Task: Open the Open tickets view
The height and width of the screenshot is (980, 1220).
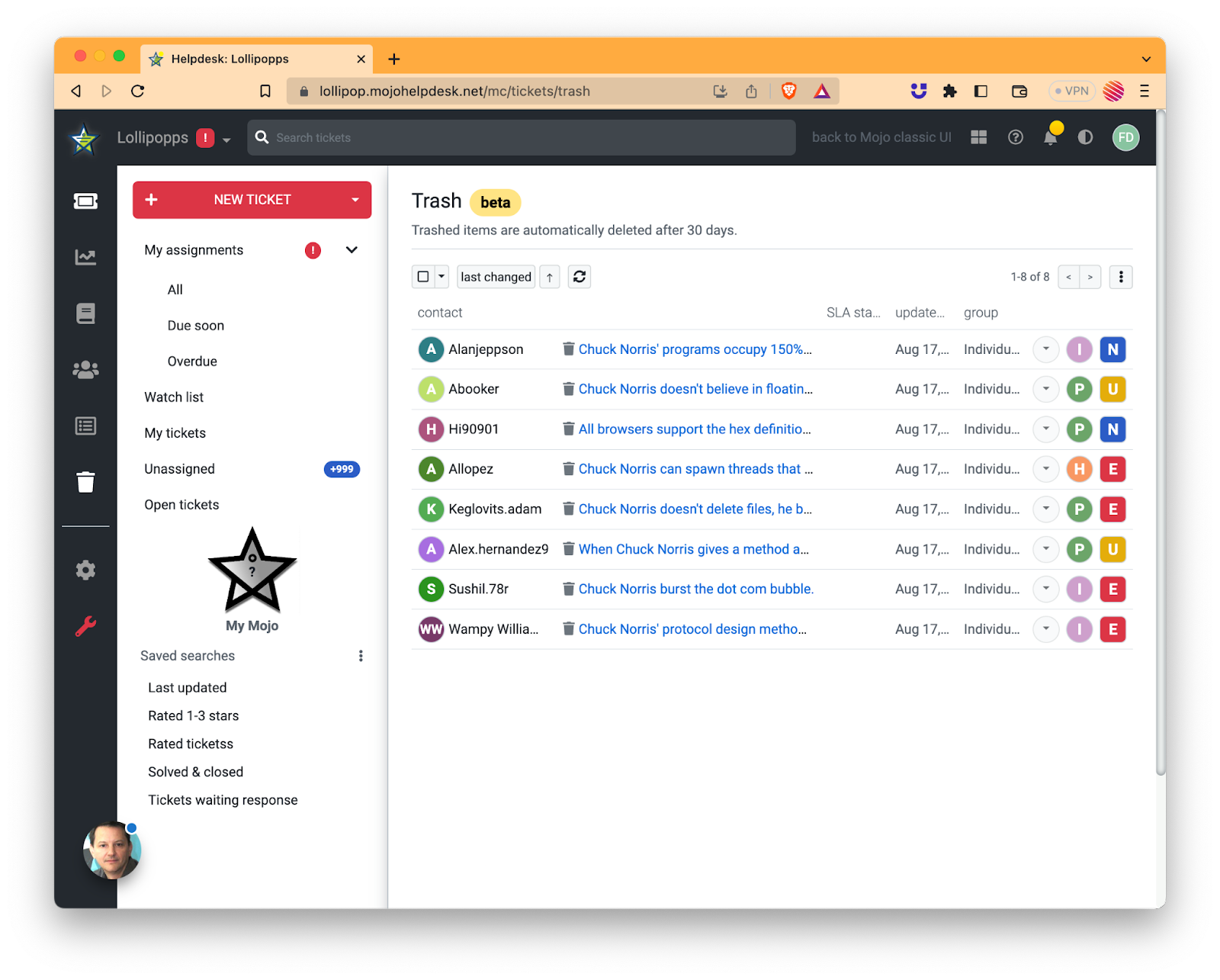Action: pos(181,505)
